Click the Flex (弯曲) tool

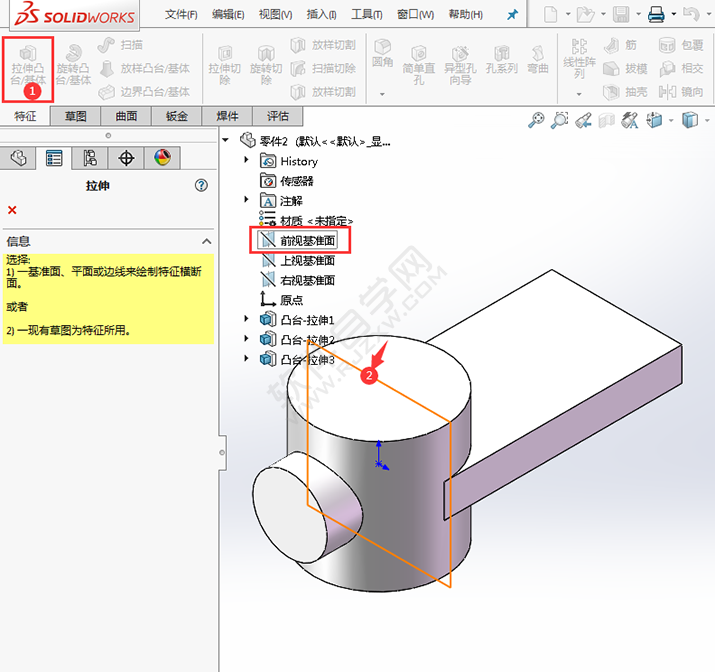pos(538,61)
